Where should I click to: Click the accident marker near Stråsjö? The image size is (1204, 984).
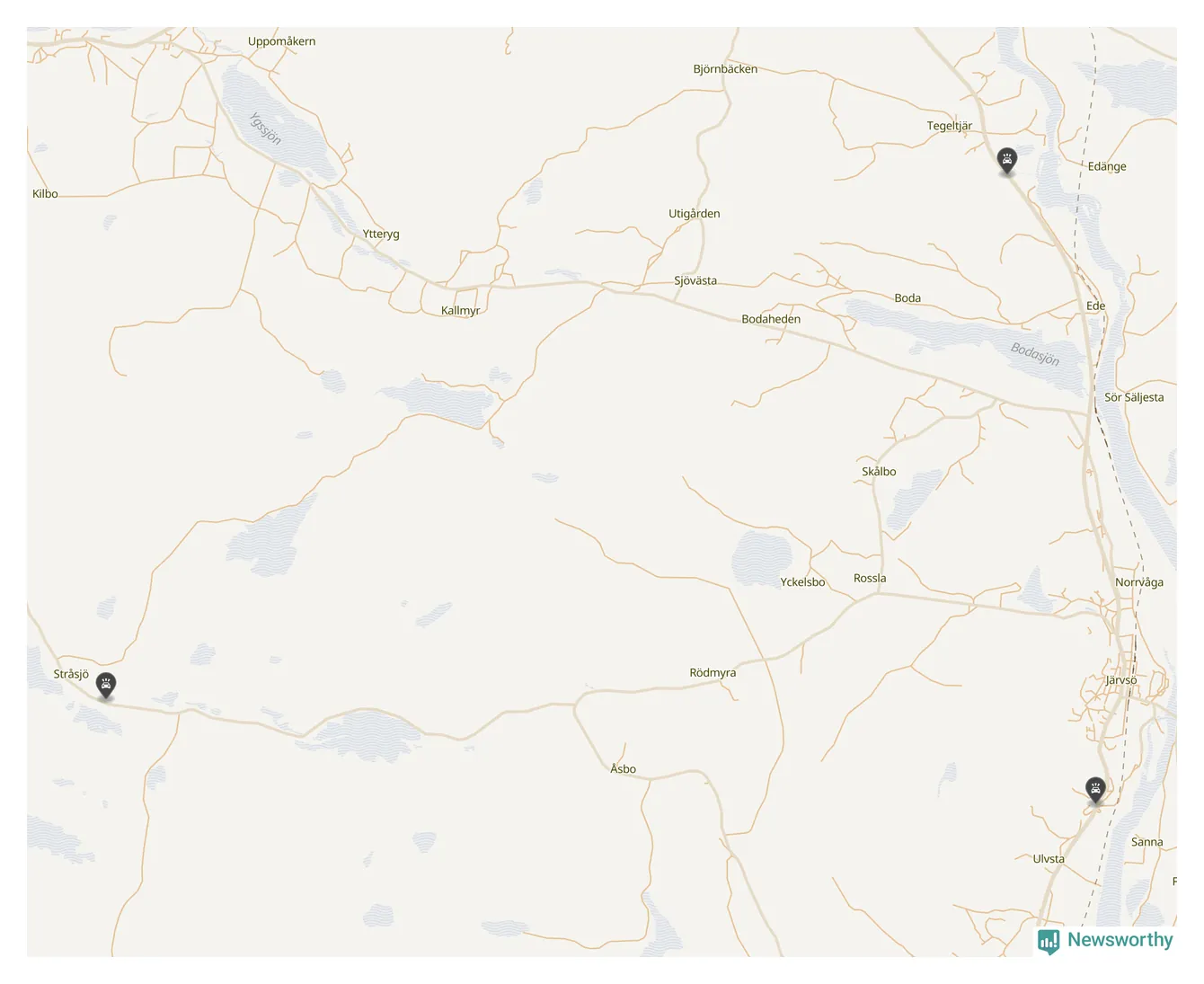[x=106, y=686]
